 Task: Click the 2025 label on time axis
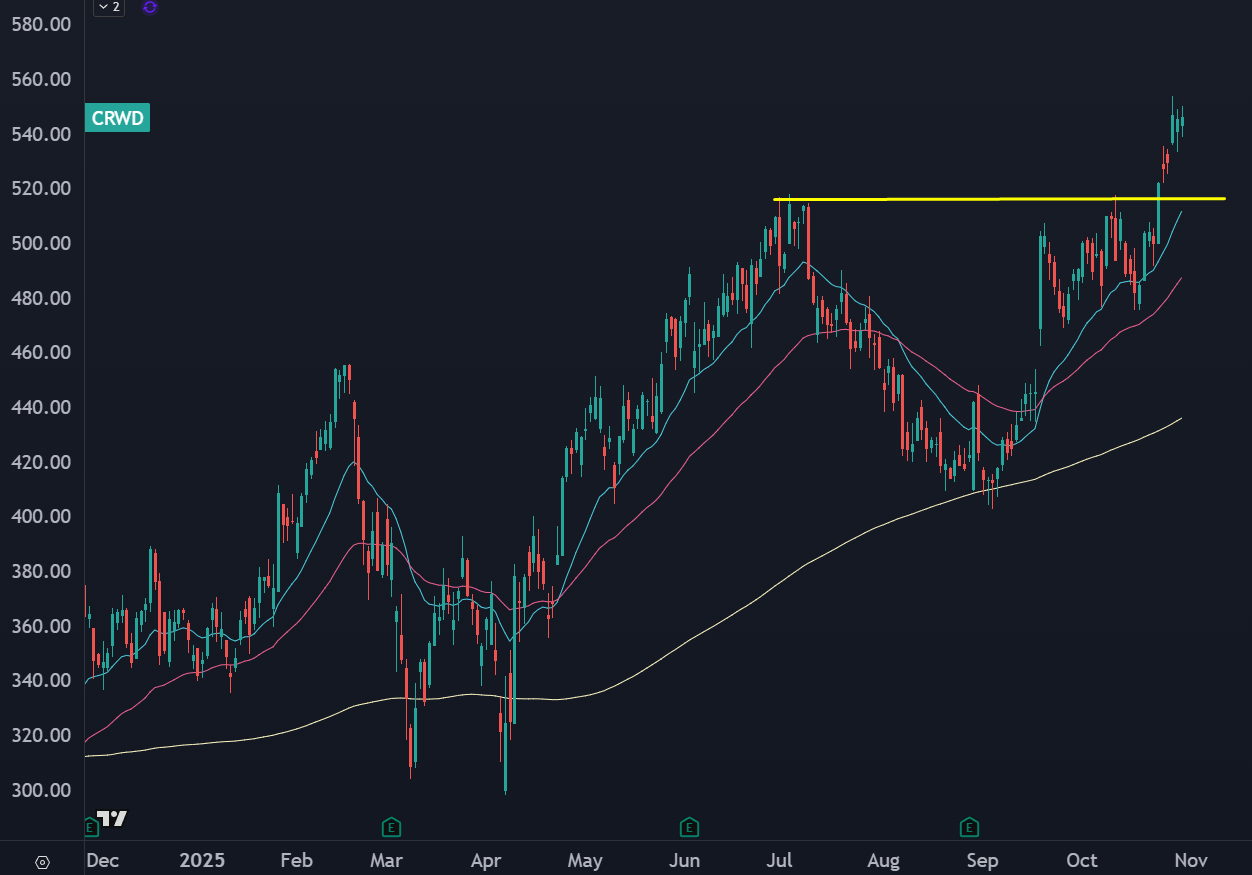click(x=202, y=861)
